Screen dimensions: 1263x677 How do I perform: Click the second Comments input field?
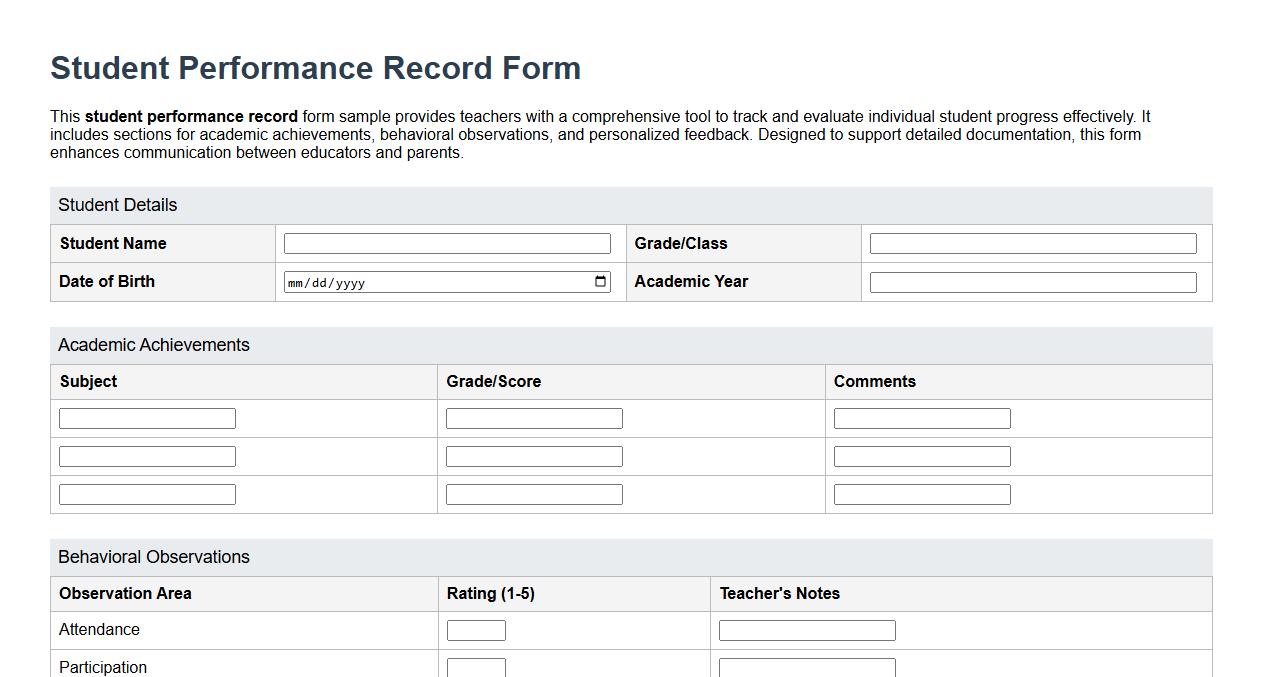click(921, 455)
